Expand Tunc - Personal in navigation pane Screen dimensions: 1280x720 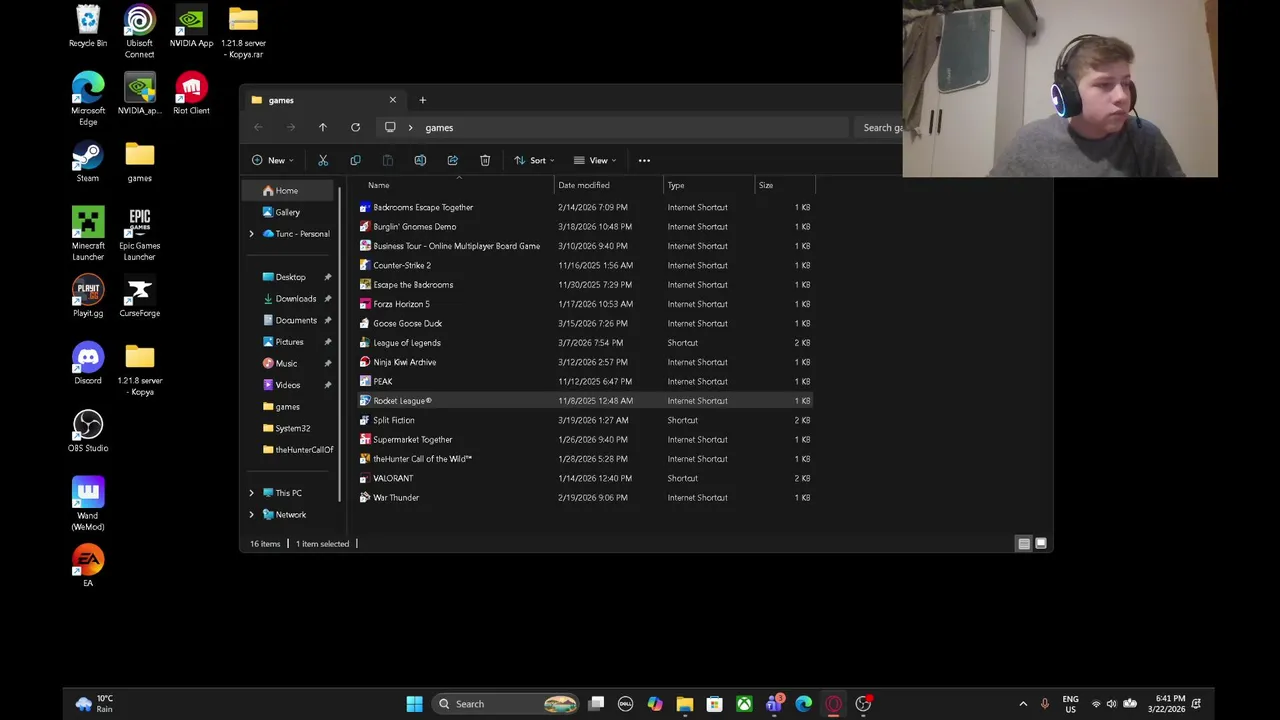[x=251, y=234]
